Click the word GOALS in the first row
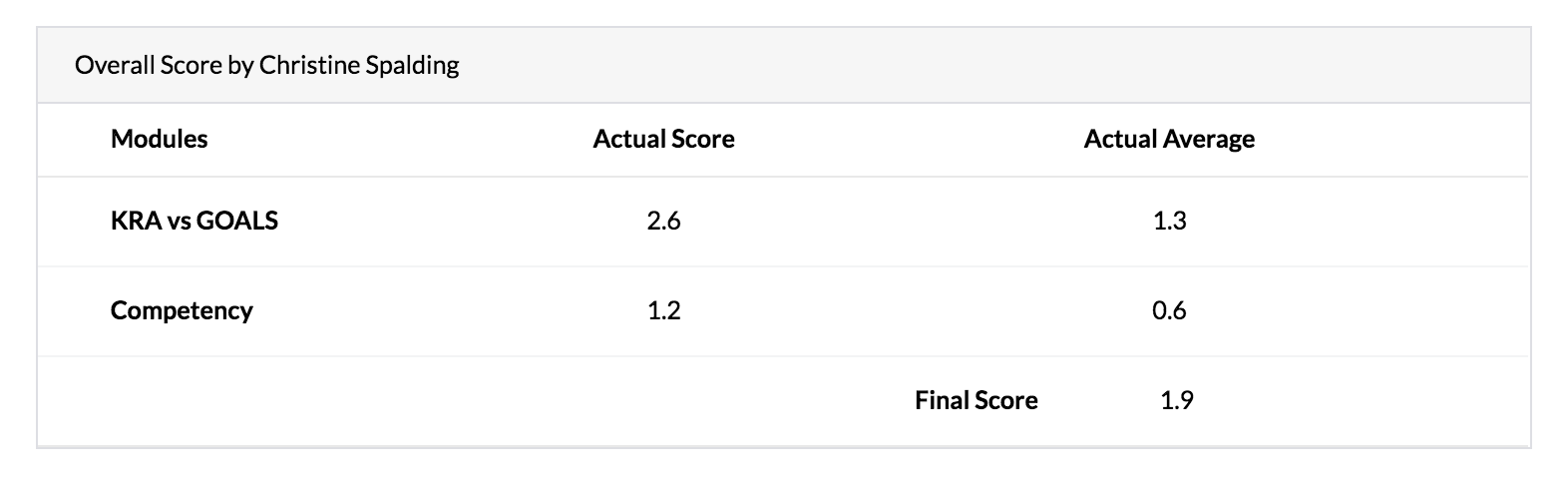Image resolution: width=1568 pixels, height=487 pixels. [237, 221]
